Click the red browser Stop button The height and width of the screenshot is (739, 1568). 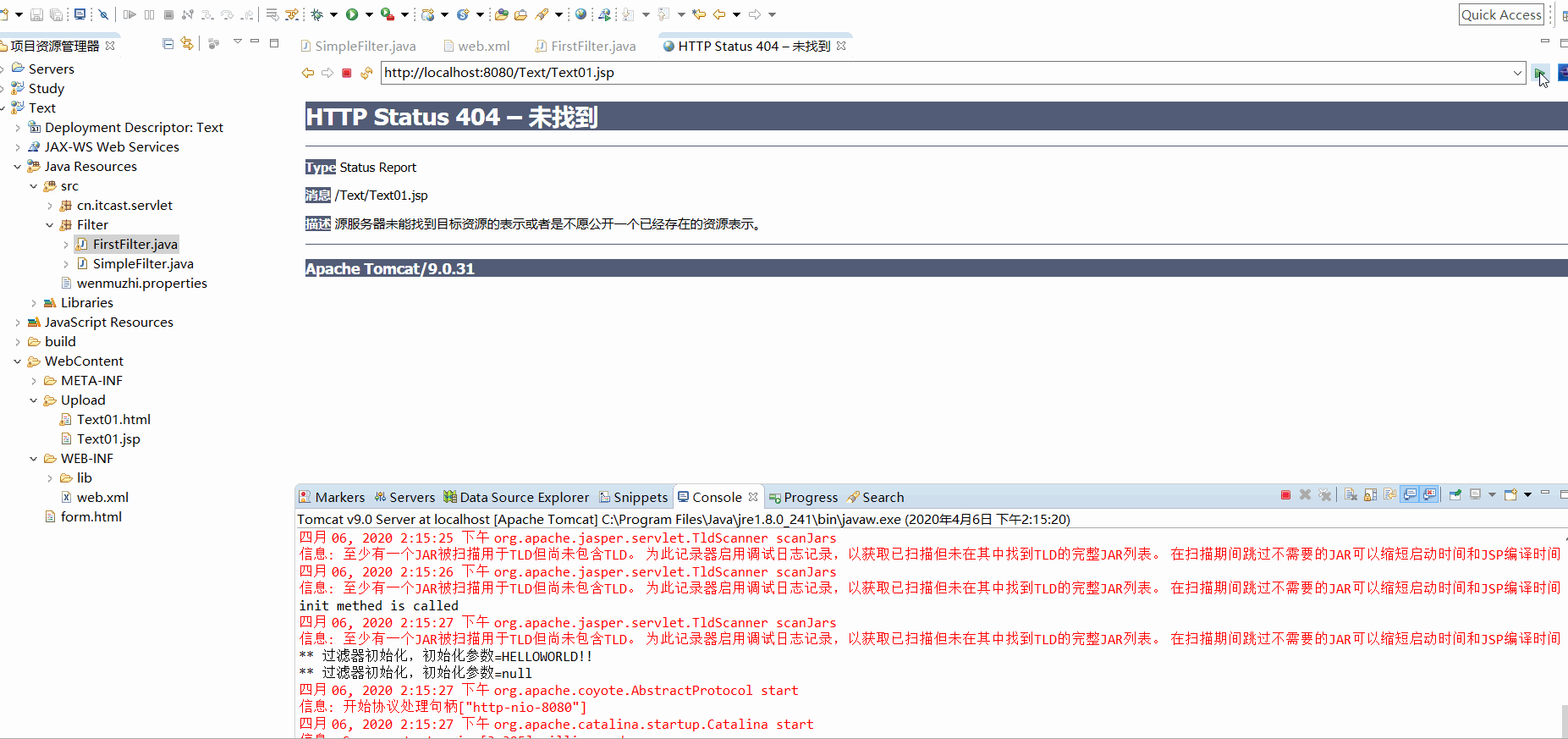347,73
